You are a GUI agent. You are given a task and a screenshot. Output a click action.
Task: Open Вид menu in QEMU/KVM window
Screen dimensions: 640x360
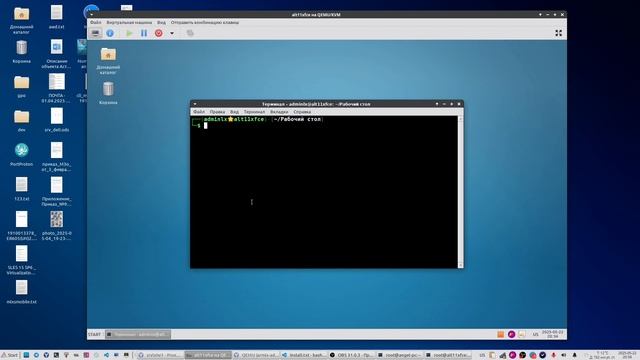[x=162, y=22]
